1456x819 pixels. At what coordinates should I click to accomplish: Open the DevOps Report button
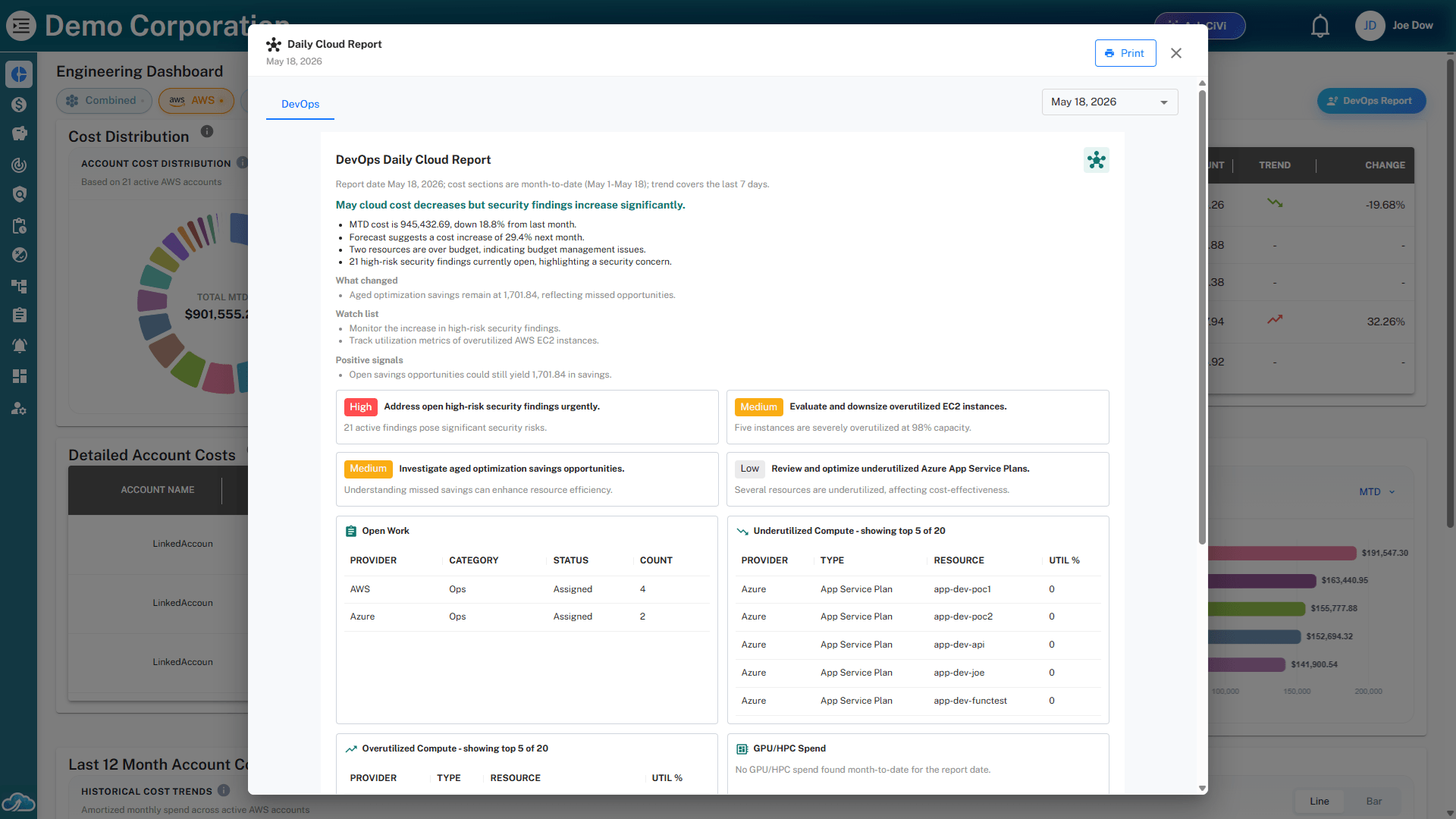pyautogui.click(x=1371, y=101)
